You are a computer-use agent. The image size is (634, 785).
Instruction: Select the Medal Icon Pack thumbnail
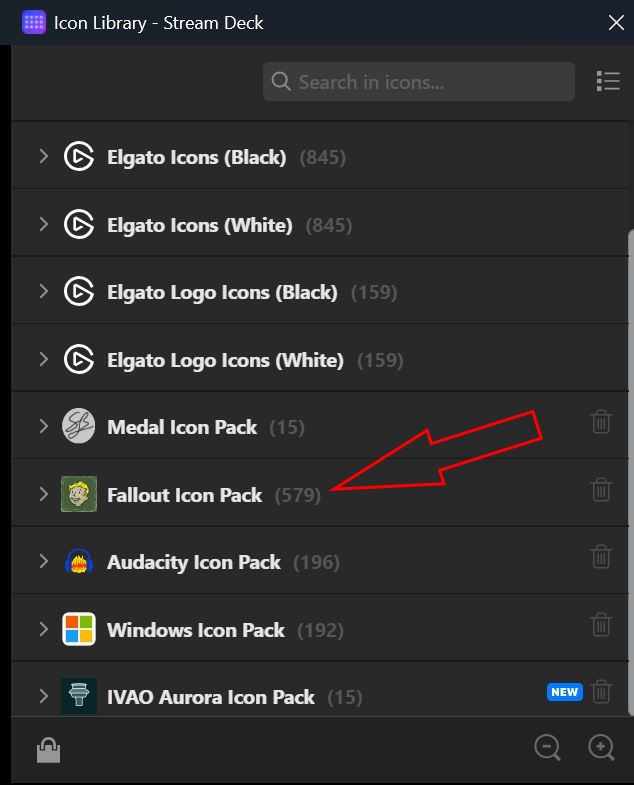[79, 427]
